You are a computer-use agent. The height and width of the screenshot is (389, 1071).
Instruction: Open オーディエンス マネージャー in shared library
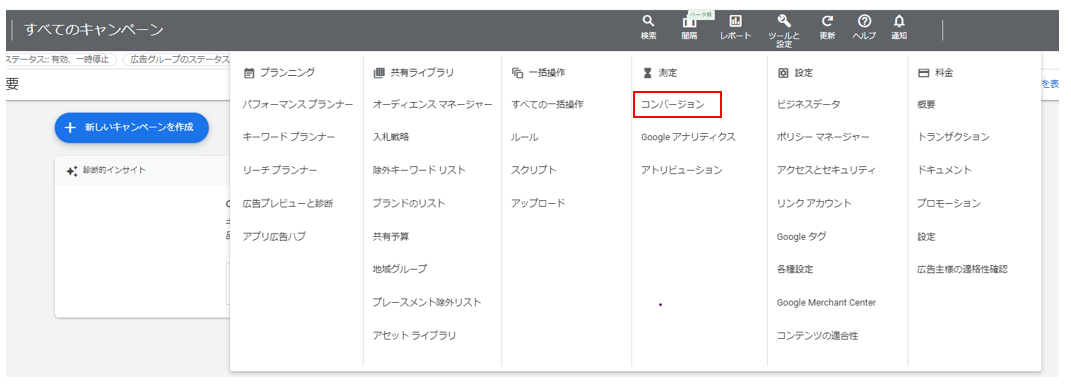click(x=432, y=104)
